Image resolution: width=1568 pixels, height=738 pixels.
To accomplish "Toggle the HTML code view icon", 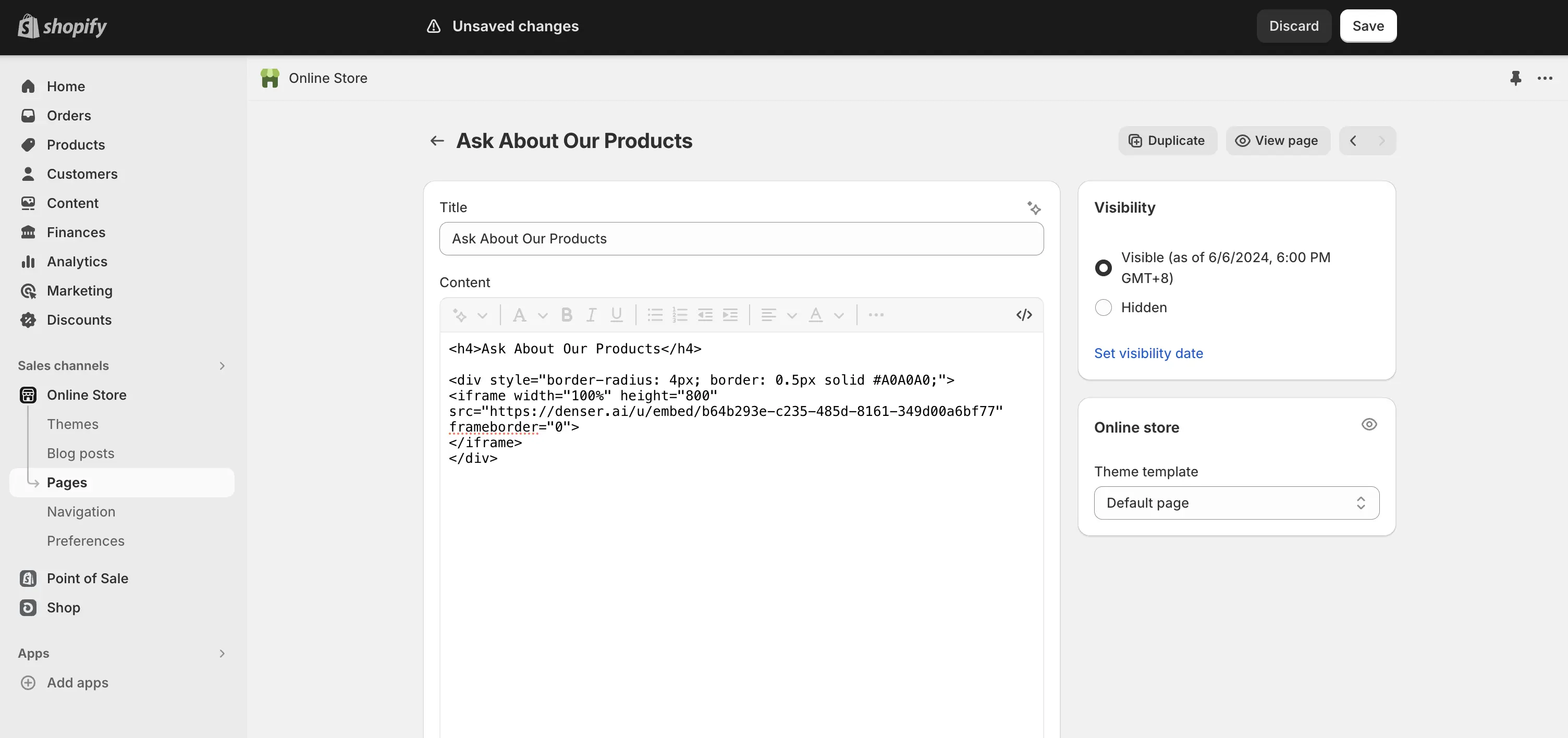I will tap(1024, 315).
